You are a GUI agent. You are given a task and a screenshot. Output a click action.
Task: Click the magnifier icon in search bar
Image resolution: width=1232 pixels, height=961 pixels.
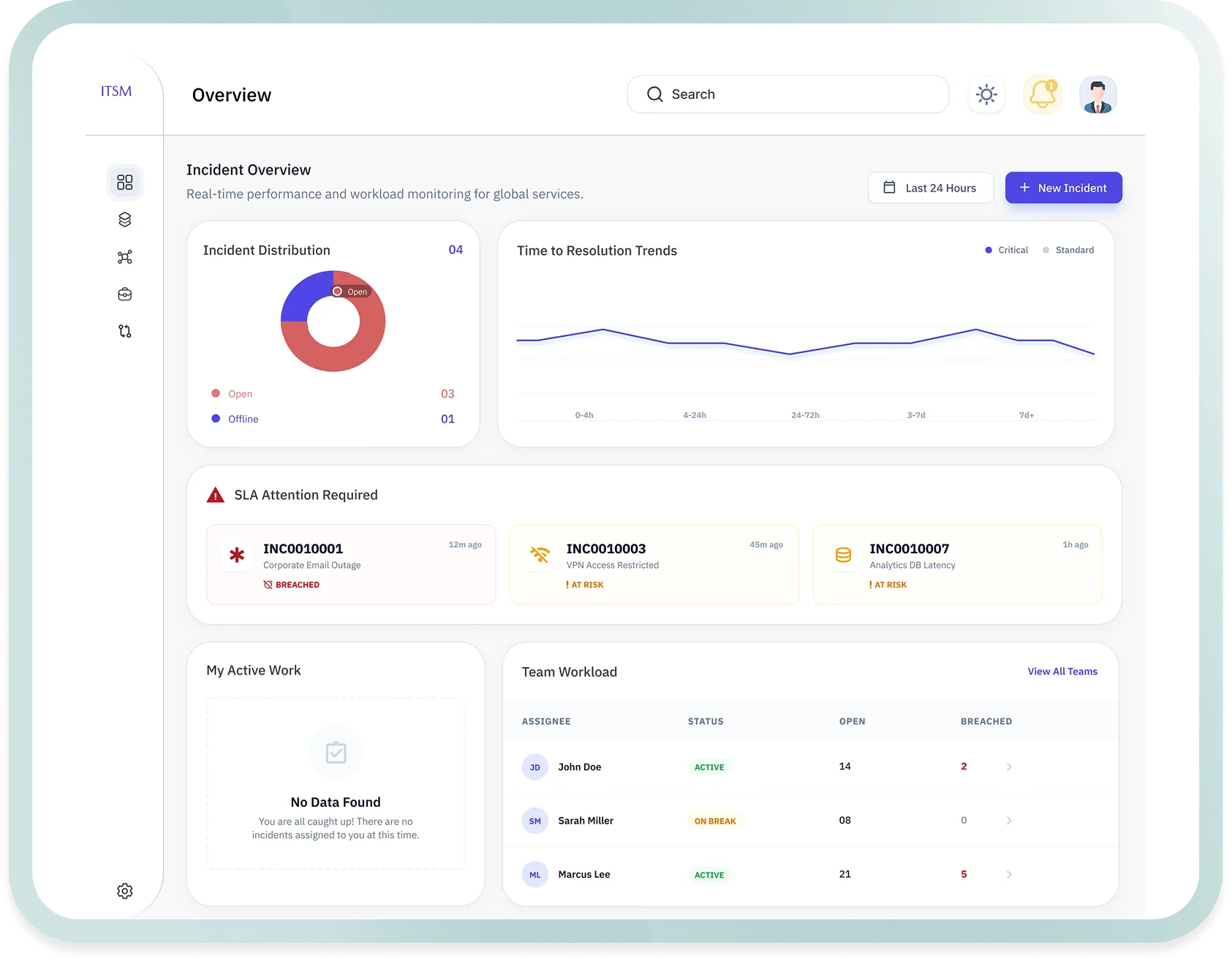click(x=655, y=94)
